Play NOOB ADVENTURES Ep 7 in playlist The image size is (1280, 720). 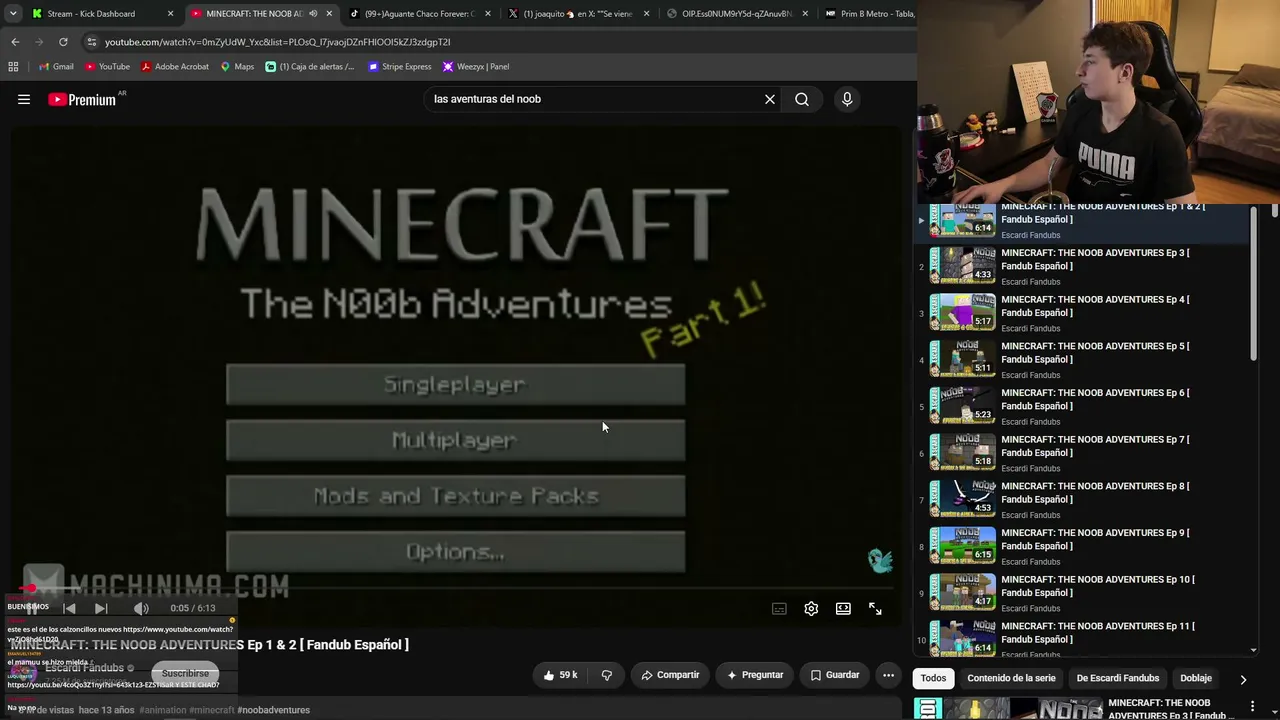pyautogui.click(x=1082, y=453)
